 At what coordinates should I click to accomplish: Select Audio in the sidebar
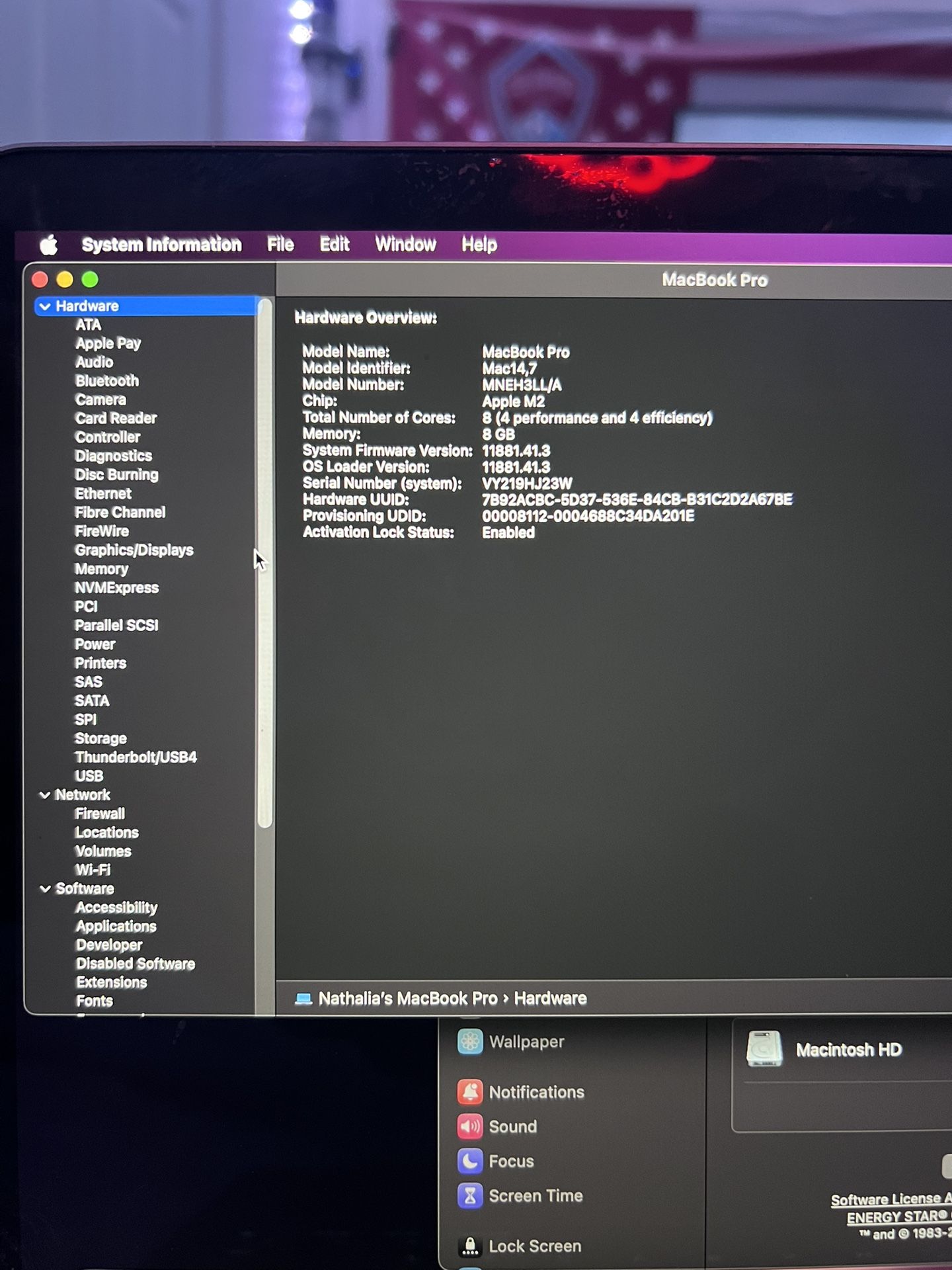click(x=95, y=362)
